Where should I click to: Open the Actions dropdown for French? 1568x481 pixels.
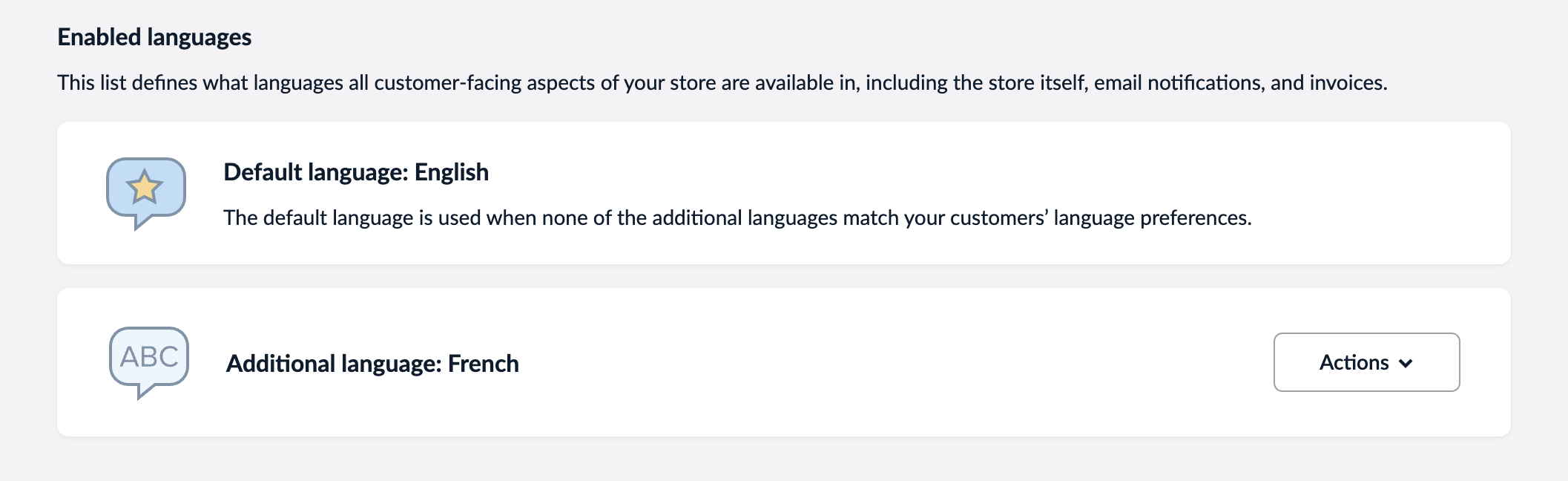pyautogui.click(x=1366, y=363)
